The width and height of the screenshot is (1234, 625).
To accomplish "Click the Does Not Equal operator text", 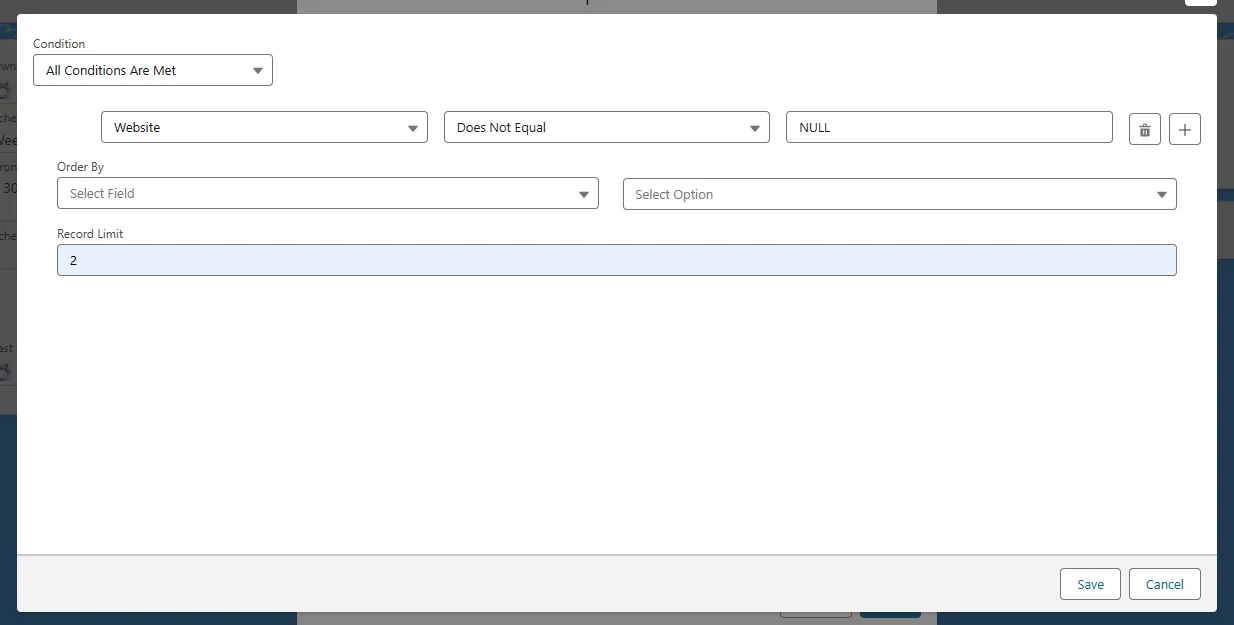I will [501, 128].
